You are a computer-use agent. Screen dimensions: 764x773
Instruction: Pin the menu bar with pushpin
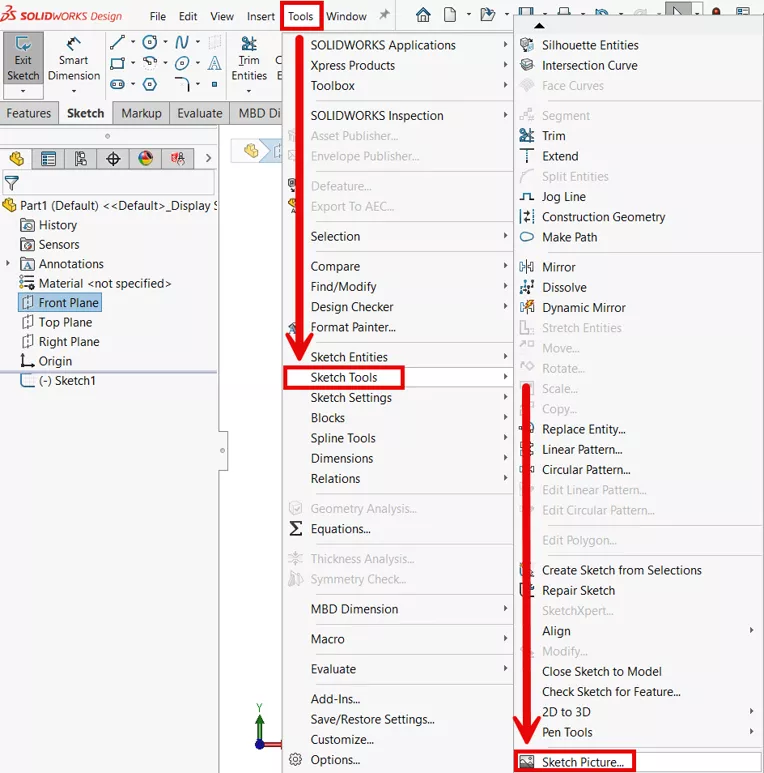(x=384, y=15)
